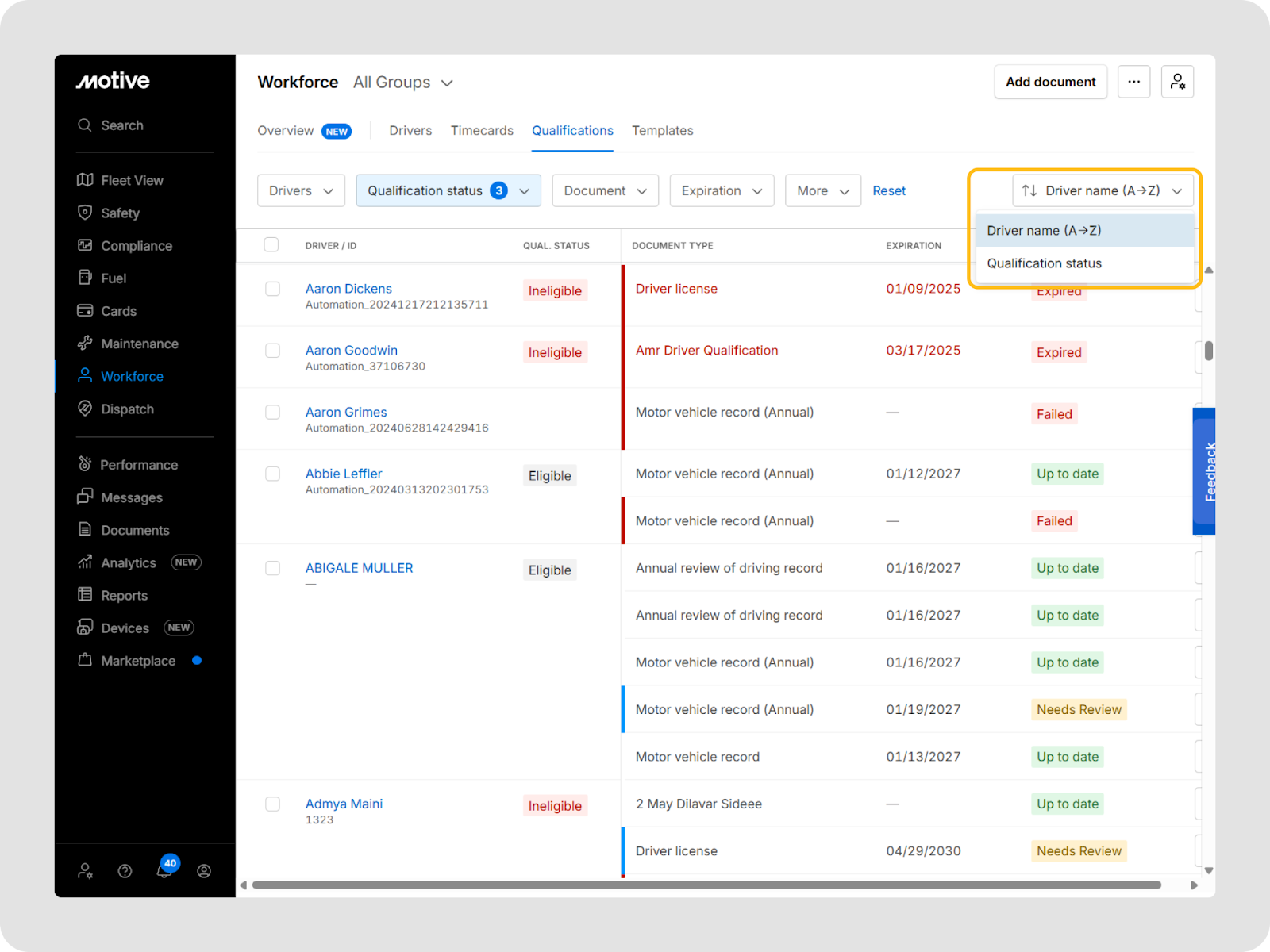The width and height of the screenshot is (1270, 952).
Task: Toggle the select-all drivers checkbox
Action: coord(271,244)
